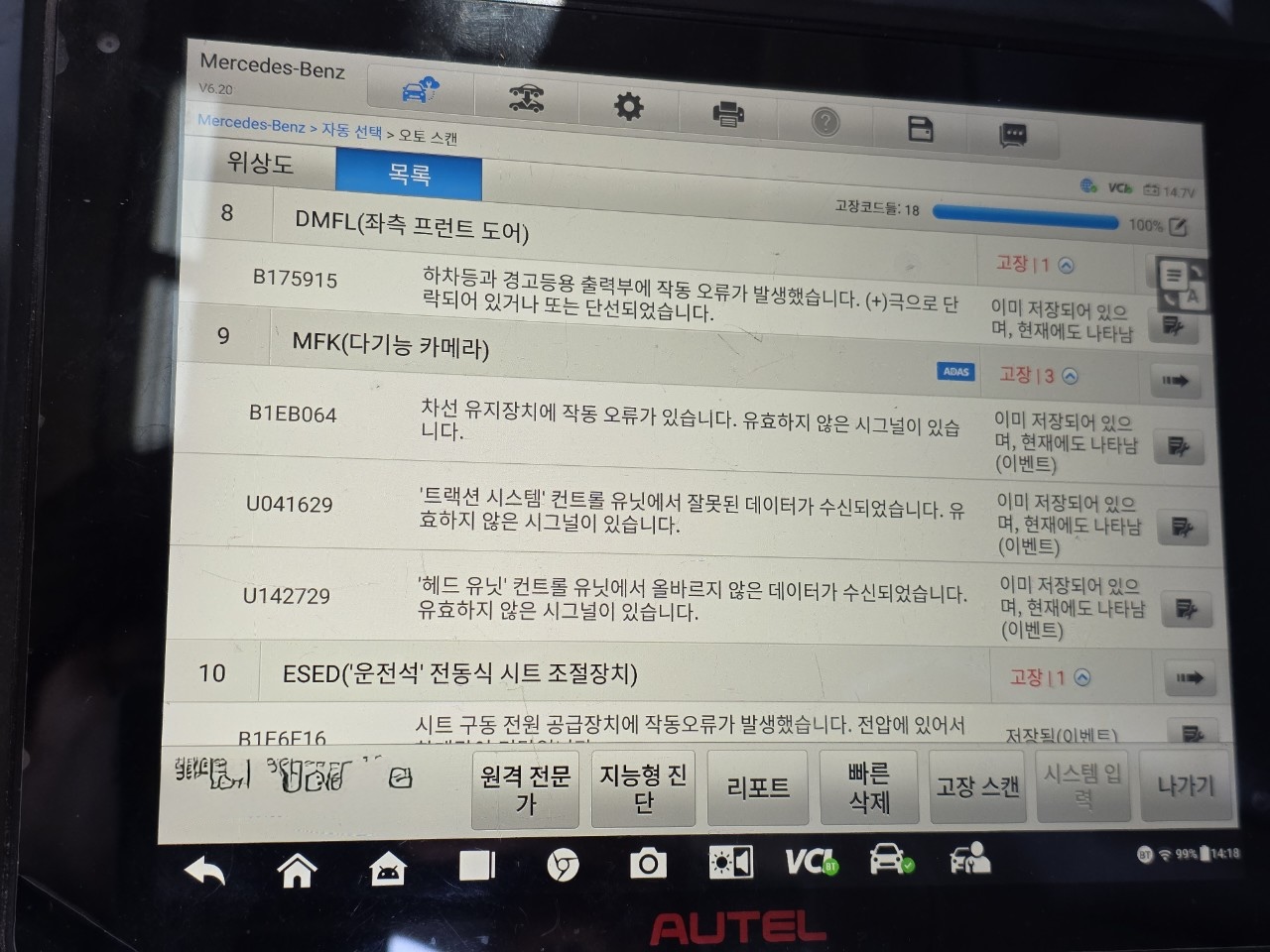1270x952 pixels.
Task: Open the help question mark icon
Action: tap(825, 122)
